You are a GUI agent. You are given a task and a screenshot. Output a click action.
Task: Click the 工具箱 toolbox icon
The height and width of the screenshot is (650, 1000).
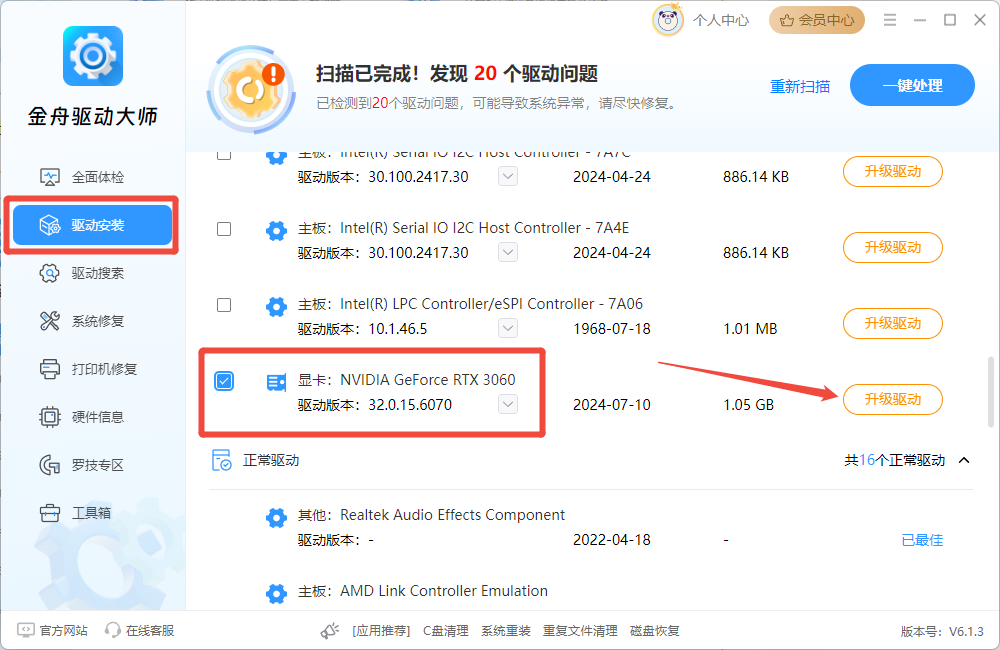click(x=50, y=513)
